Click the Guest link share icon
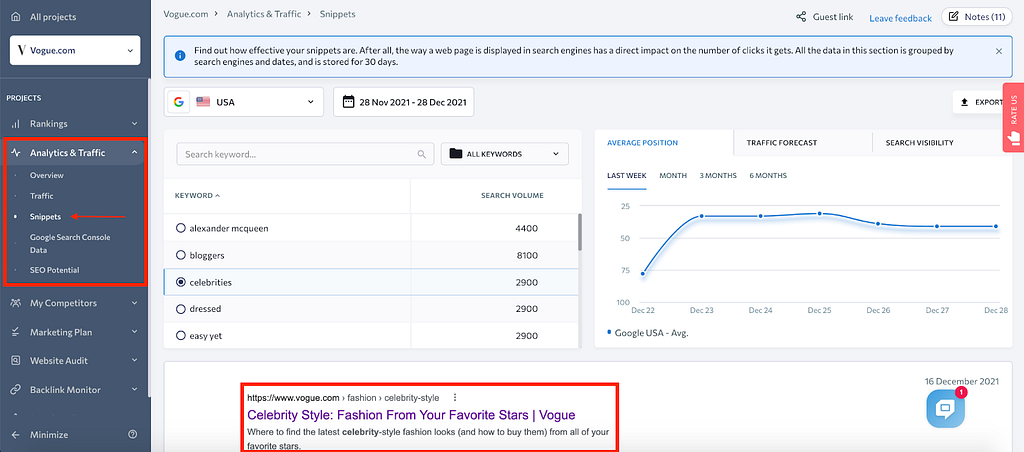The width and height of the screenshot is (1024, 452). point(801,17)
